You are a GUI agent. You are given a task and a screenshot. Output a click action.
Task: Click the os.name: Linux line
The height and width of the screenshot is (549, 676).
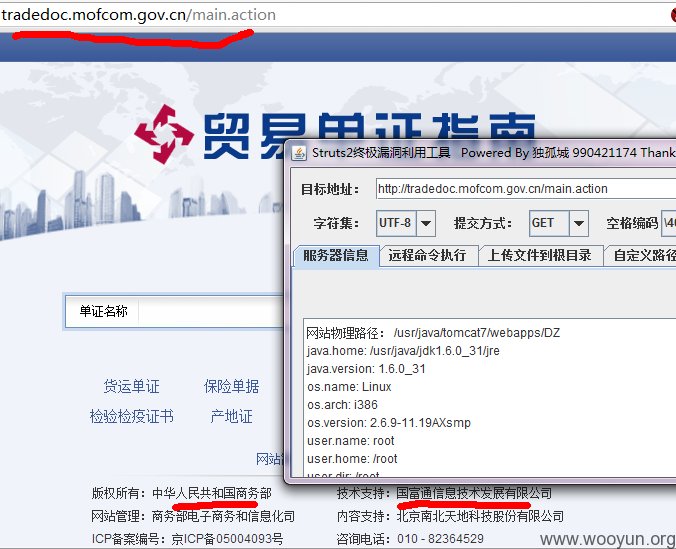tap(349, 387)
